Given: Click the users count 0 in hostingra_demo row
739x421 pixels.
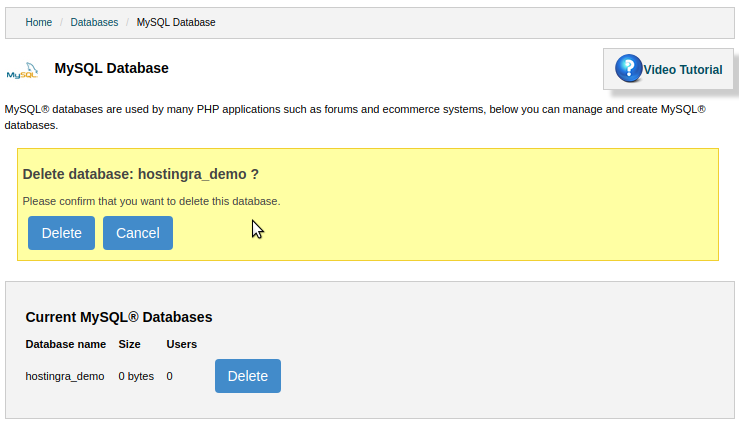Looking at the screenshot, I should tap(170, 376).
